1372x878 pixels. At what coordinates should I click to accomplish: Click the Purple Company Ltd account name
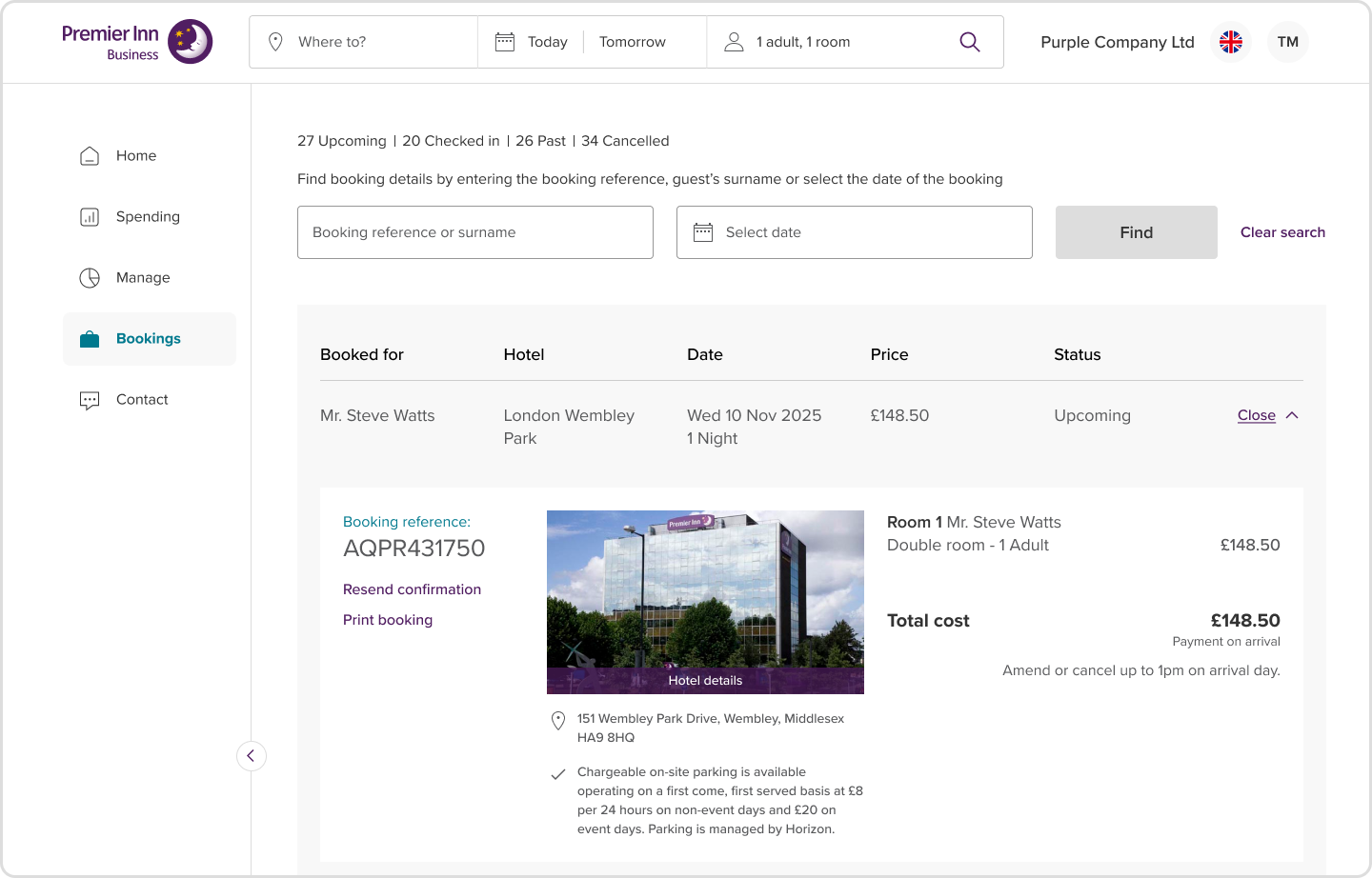1118,42
